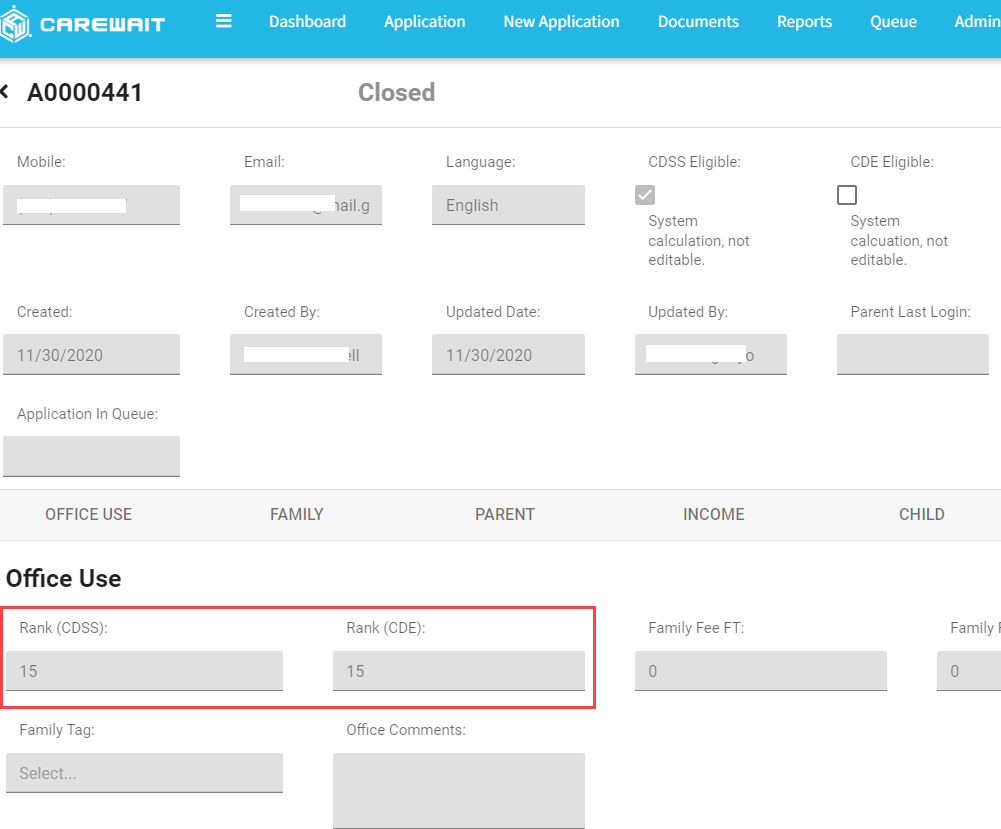Viewport: 1001px width, 829px height.
Task: Click the Office Comments text area
Action: coord(458,790)
